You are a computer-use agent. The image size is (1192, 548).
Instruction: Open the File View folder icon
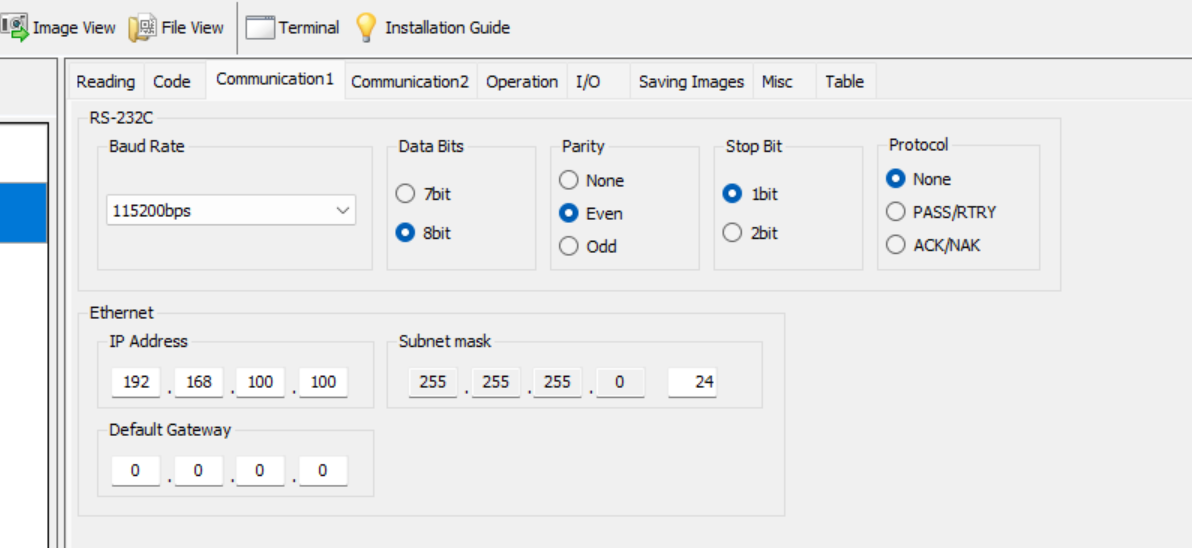[x=142, y=27]
